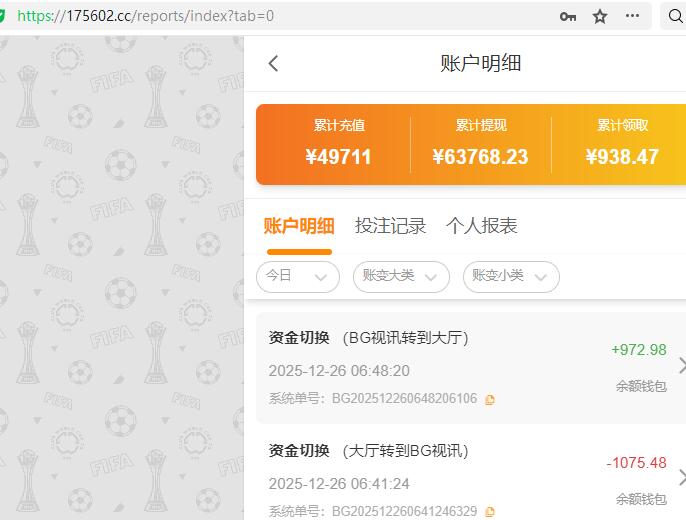Click the key password icon in address bar
Screen dimensions: 686x520
[568, 17]
